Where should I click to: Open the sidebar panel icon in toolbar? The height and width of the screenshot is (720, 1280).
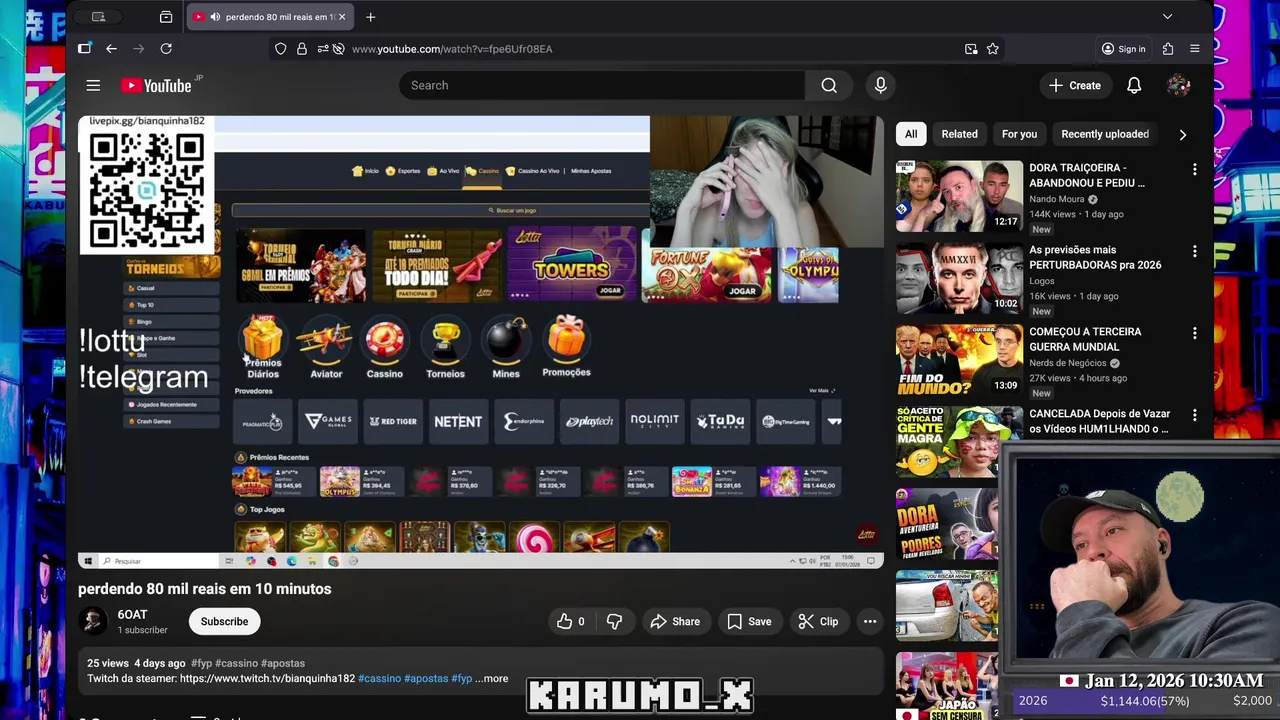84,48
